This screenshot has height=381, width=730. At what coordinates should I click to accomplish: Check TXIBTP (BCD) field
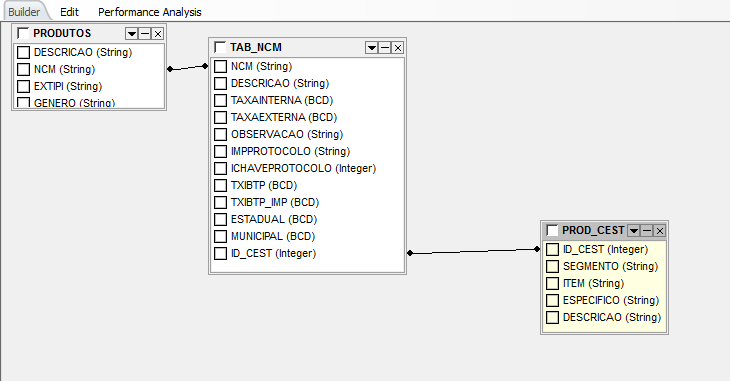220,185
